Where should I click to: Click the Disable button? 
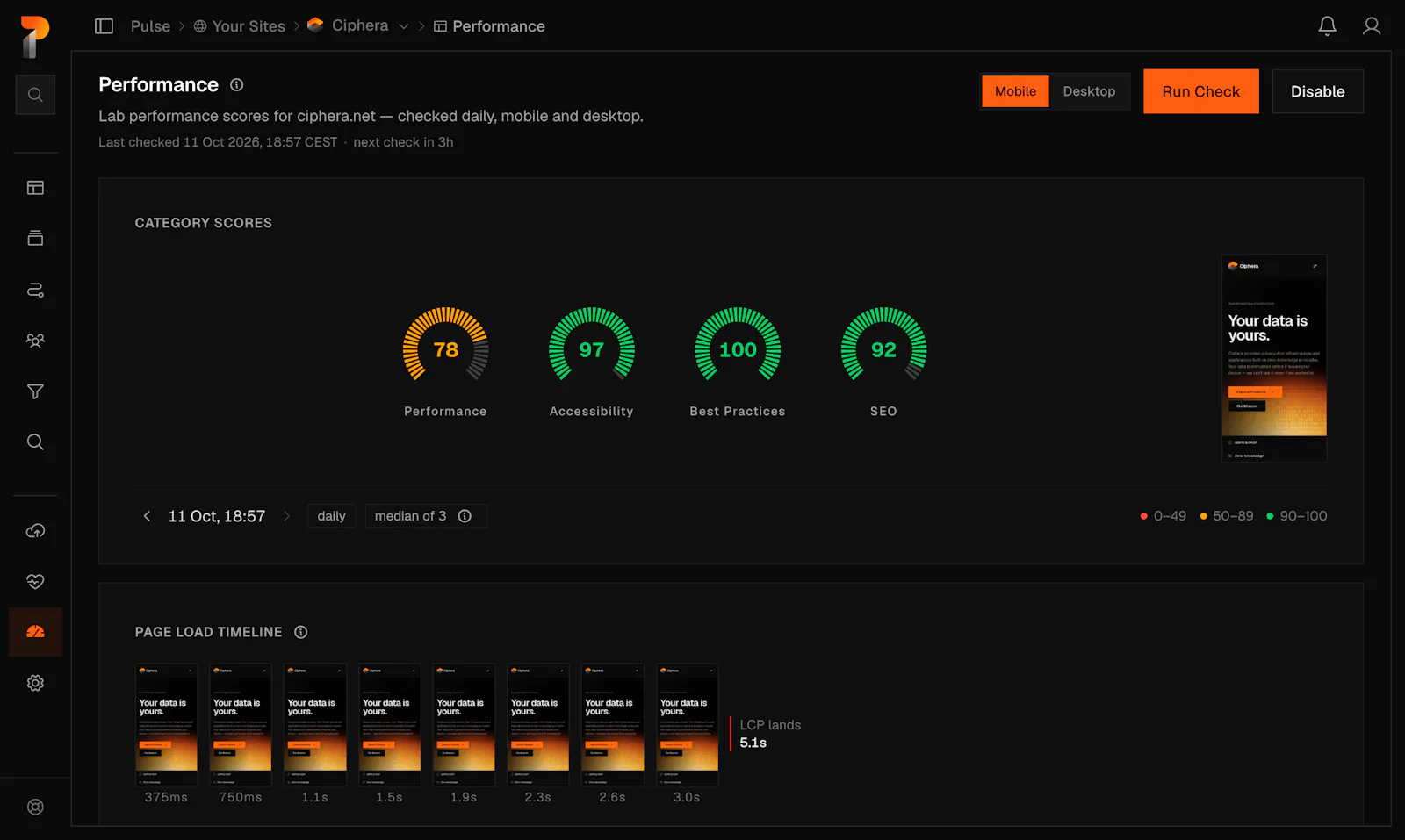click(x=1317, y=91)
